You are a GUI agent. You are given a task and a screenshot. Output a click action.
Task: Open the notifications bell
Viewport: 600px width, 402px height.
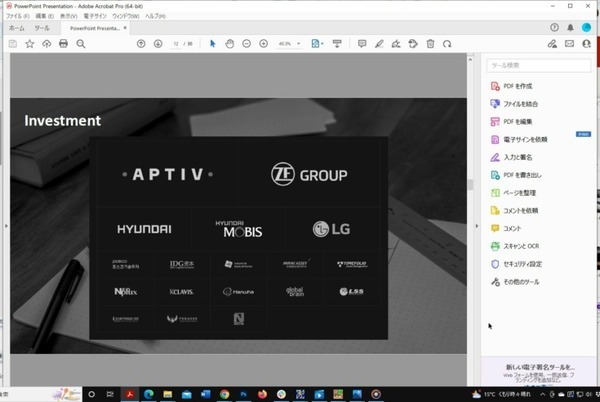pyautogui.click(x=570, y=28)
